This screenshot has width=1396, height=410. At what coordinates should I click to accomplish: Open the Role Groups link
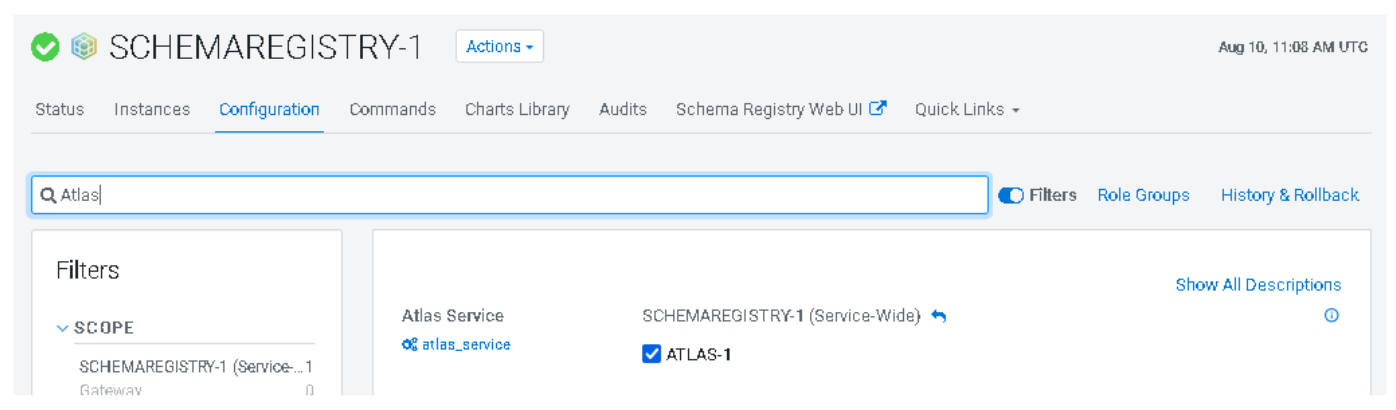pyautogui.click(x=1143, y=196)
